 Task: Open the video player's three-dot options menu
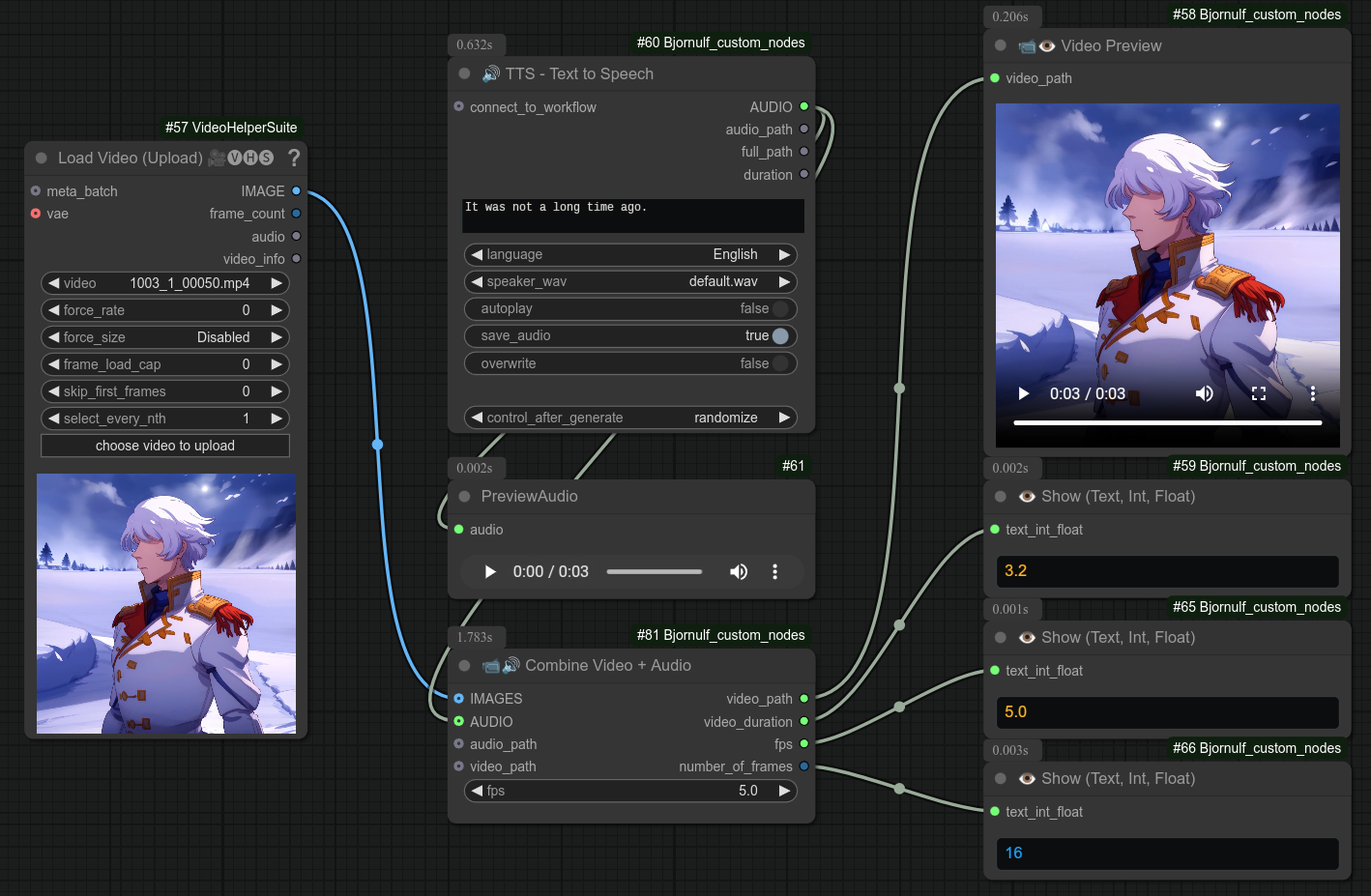[1312, 393]
